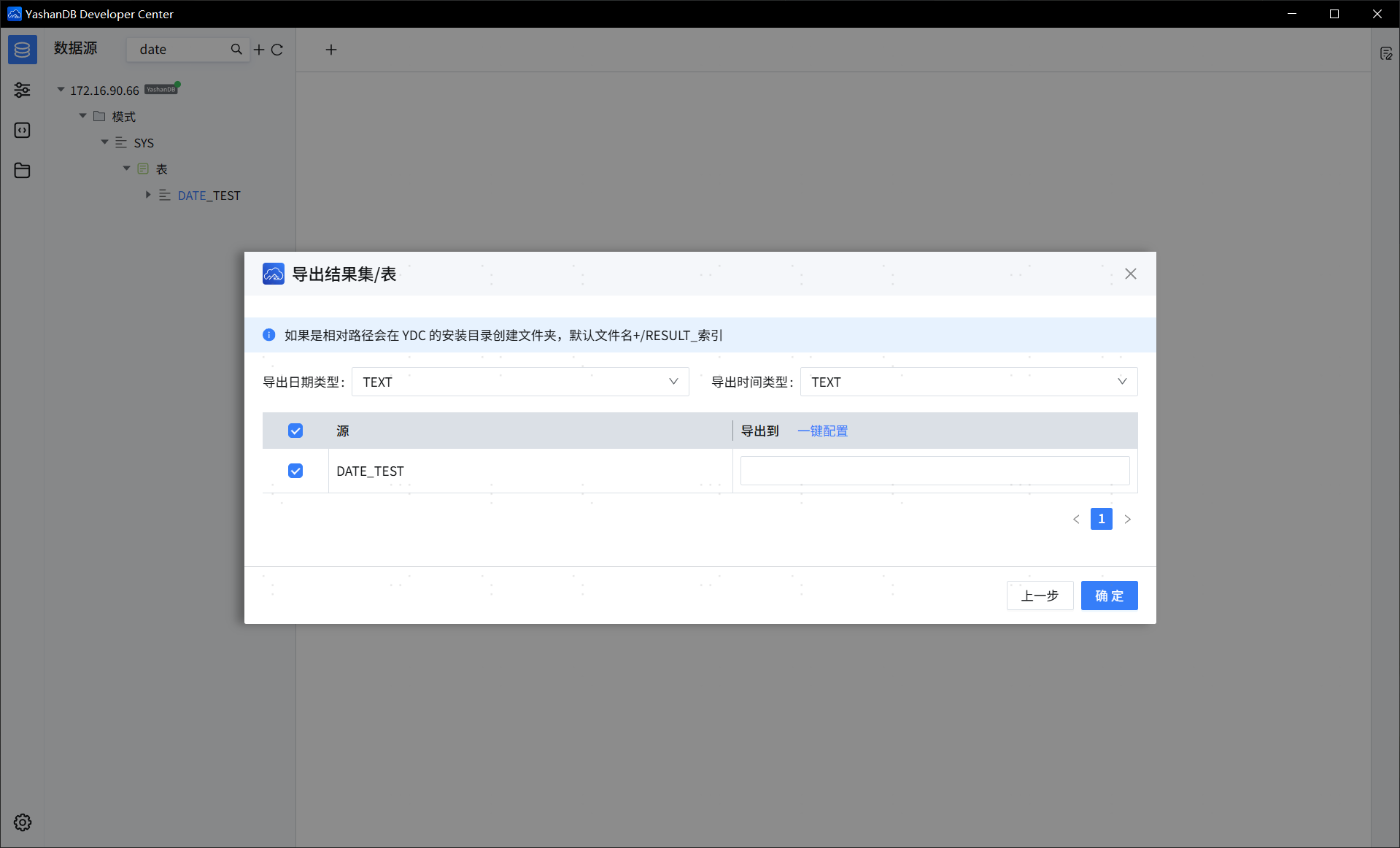Open the 导出日期类型 TEXT dropdown

[x=673, y=381]
